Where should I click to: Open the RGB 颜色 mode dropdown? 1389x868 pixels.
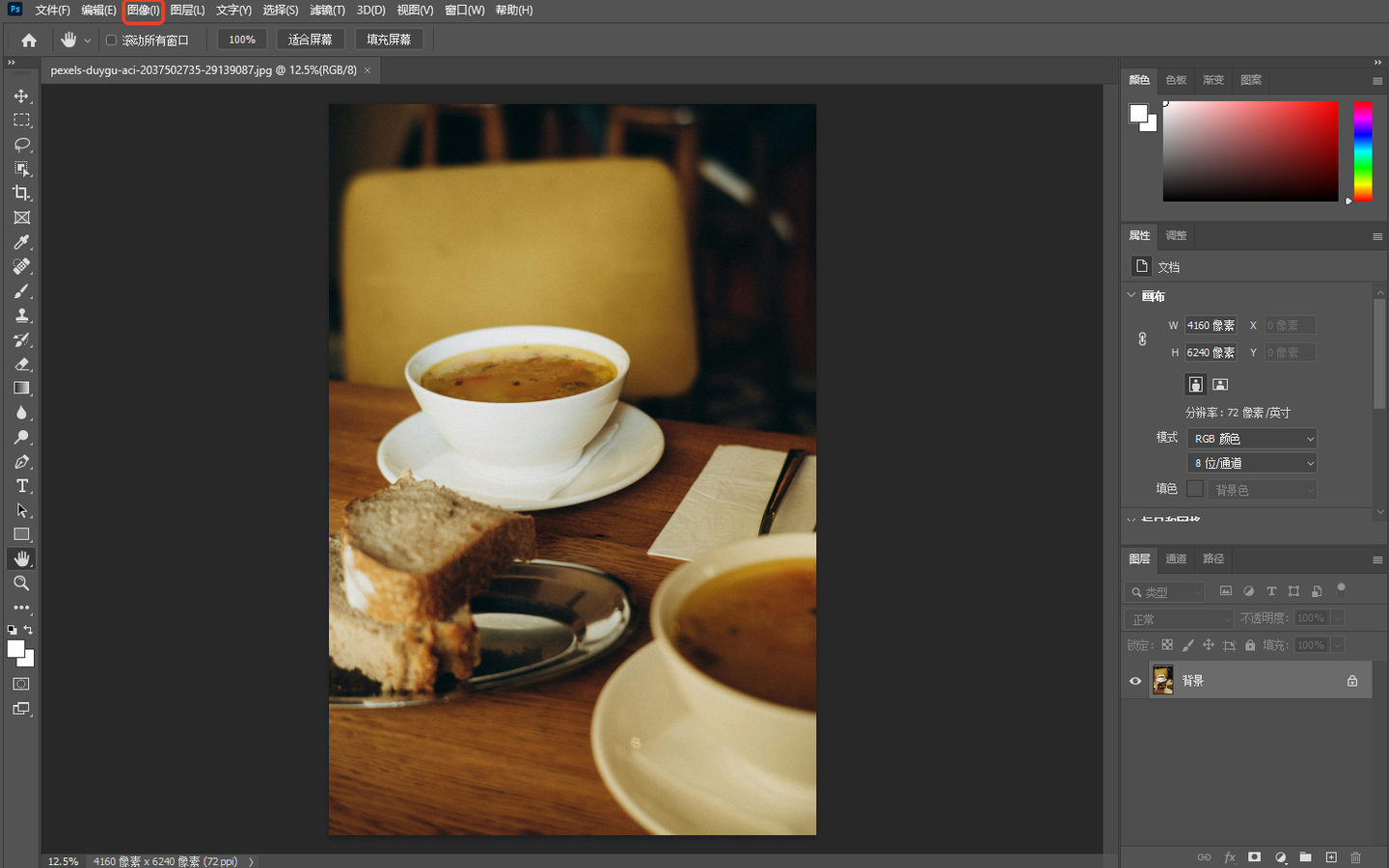tap(1251, 439)
